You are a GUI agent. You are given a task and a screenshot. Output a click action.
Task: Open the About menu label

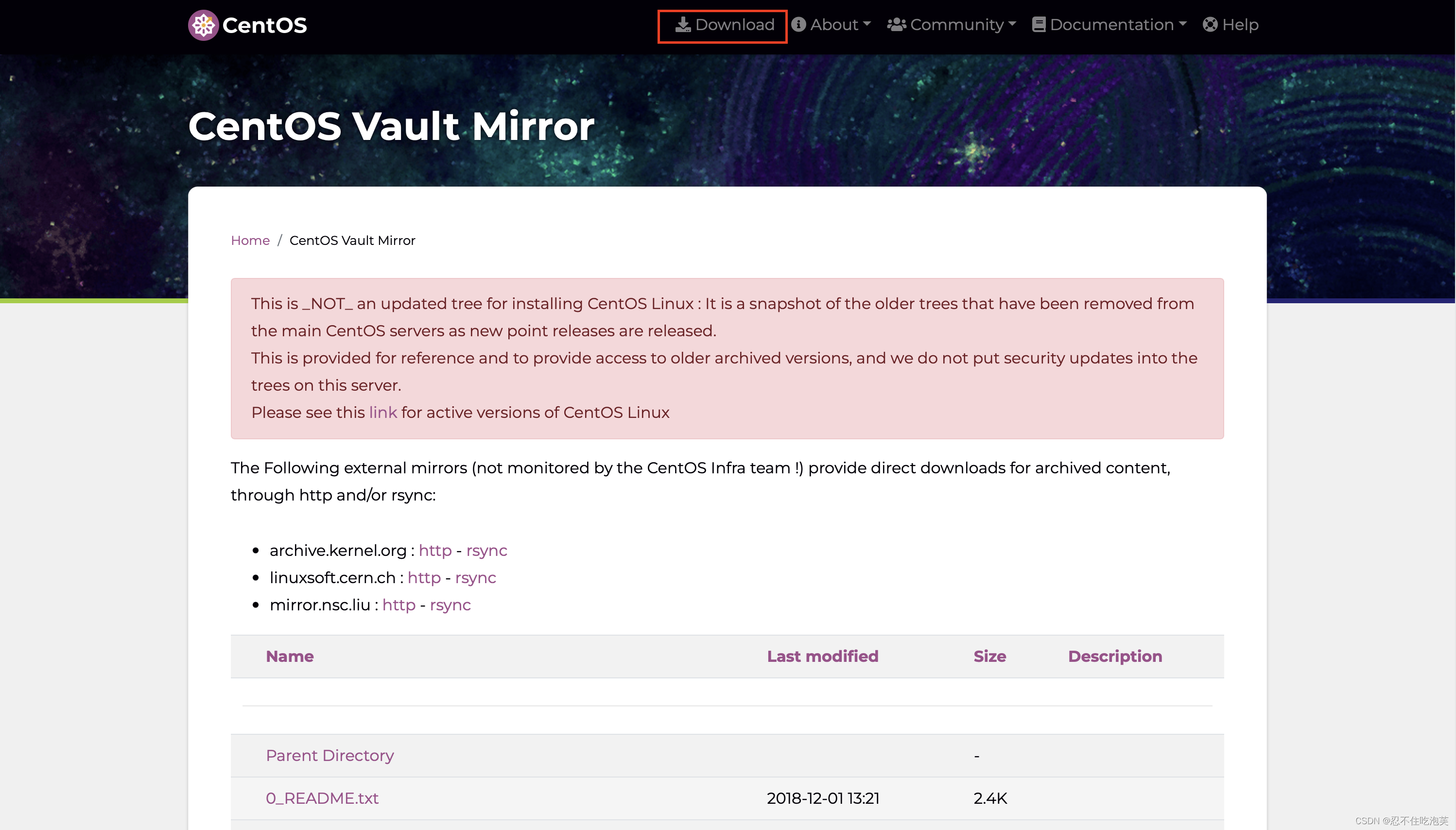(x=834, y=25)
